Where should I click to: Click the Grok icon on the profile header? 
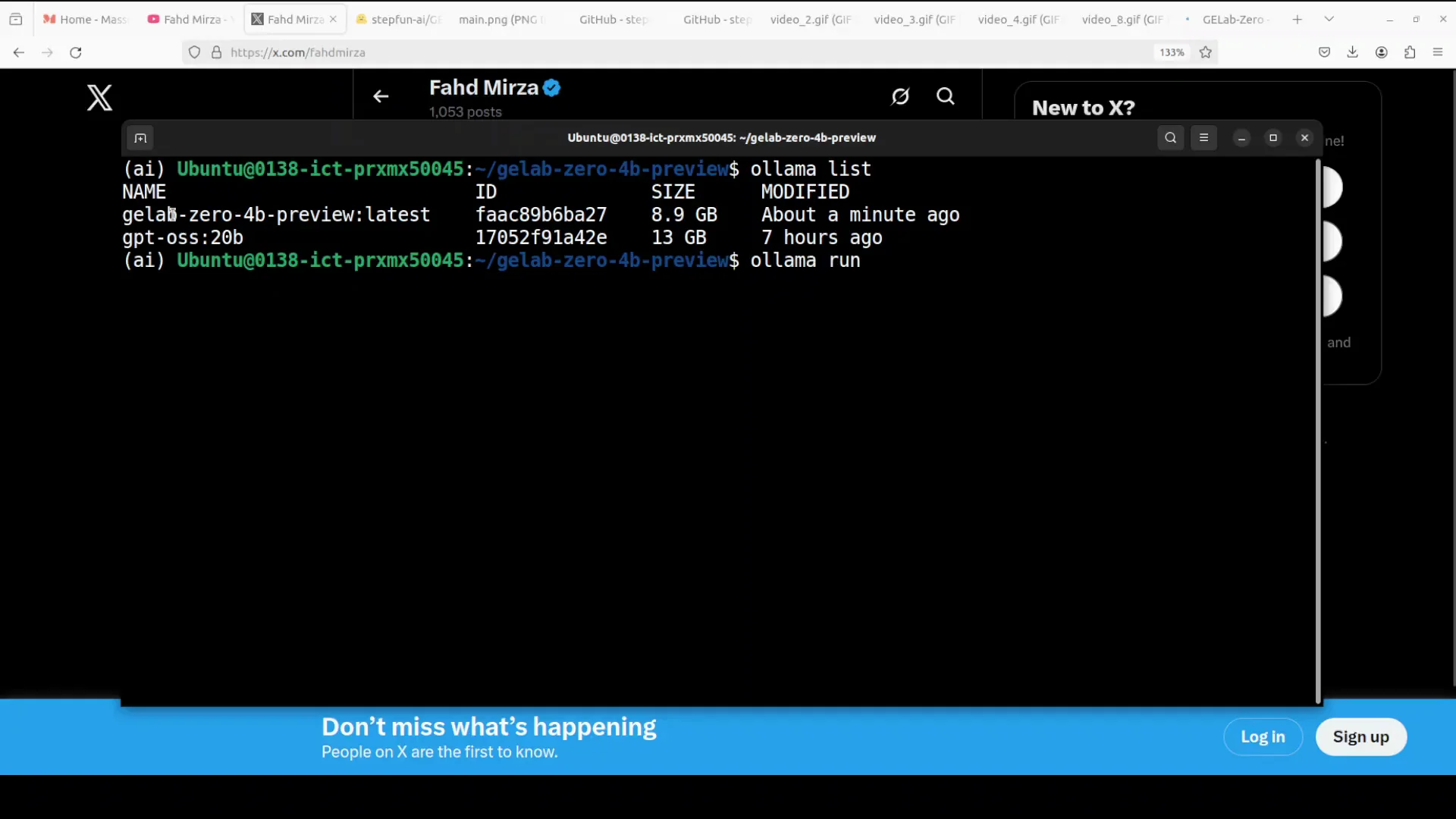pos(900,96)
